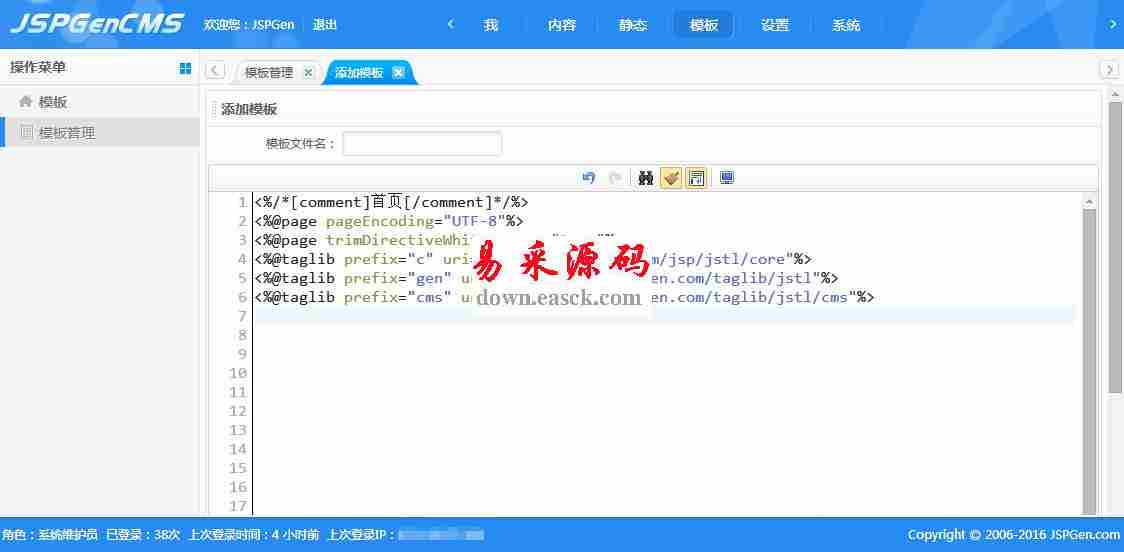
Task: Select 模板管理 in the sidebar menu
Action: pos(67,133)
